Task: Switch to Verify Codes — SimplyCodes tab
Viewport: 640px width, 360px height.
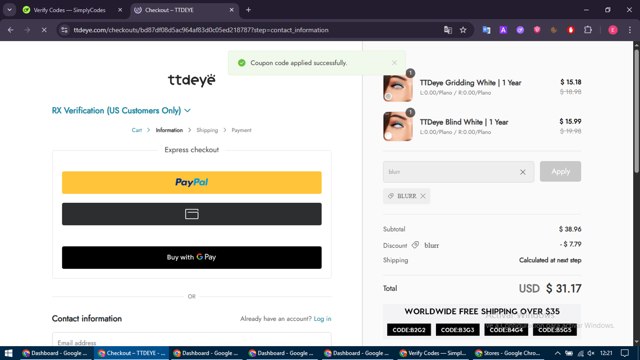Action: click(x=69, y=10)
